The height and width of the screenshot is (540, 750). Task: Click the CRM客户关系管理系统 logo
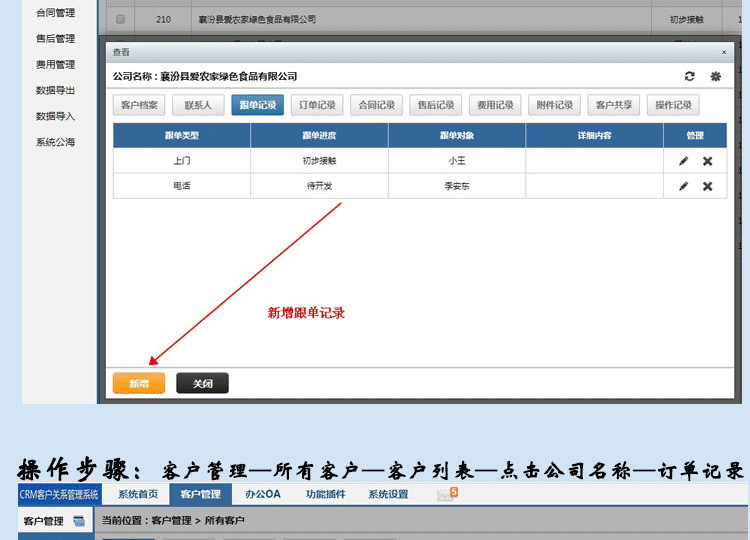point(59,494)
